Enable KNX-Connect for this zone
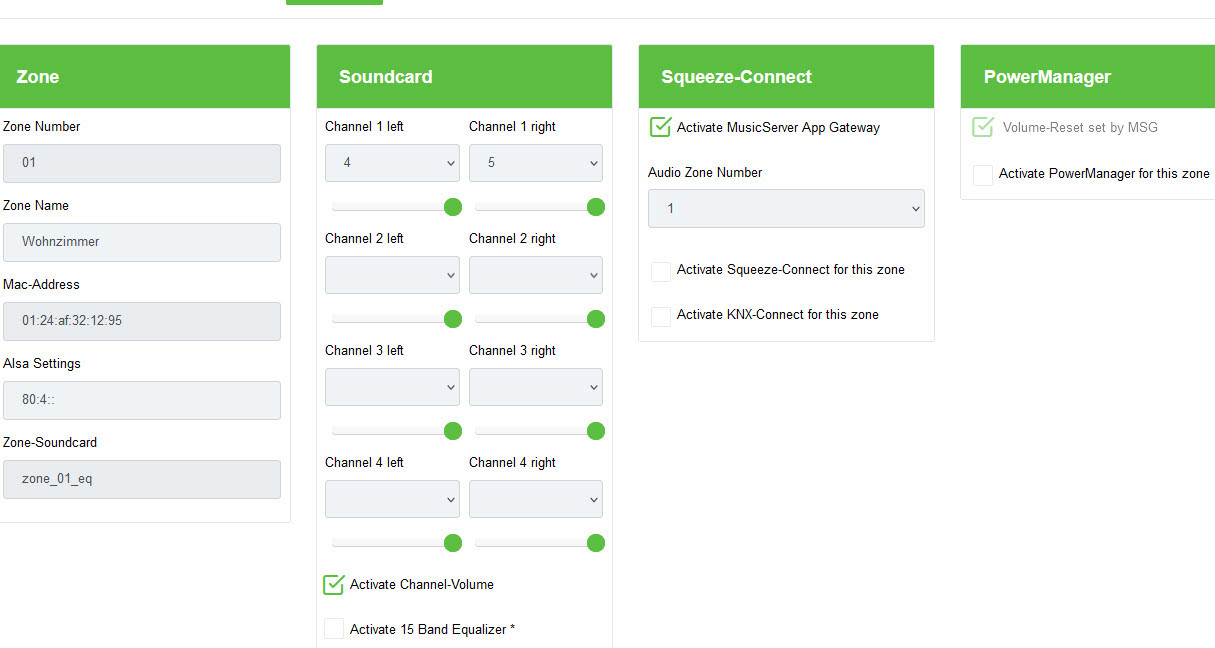Screen dimensions: 1215x648 661,316
